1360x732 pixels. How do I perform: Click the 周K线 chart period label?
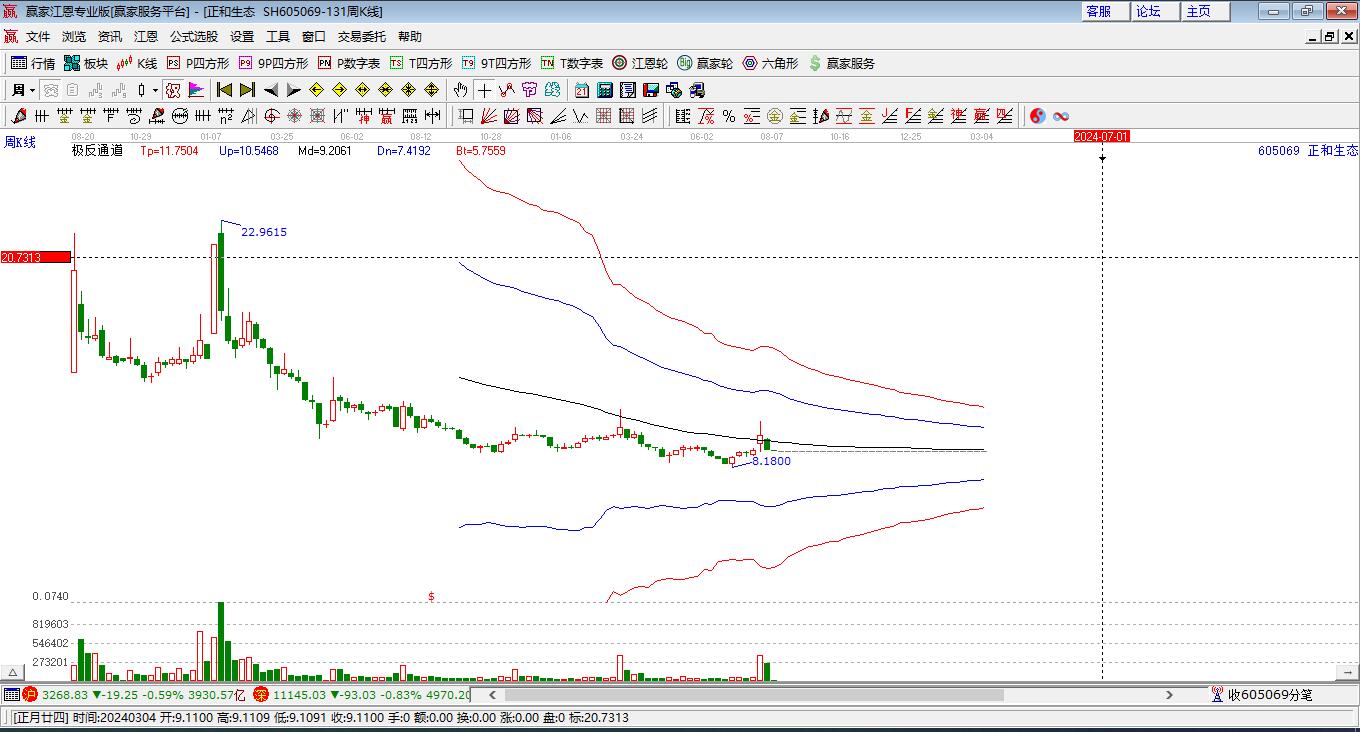click(20, 142)
